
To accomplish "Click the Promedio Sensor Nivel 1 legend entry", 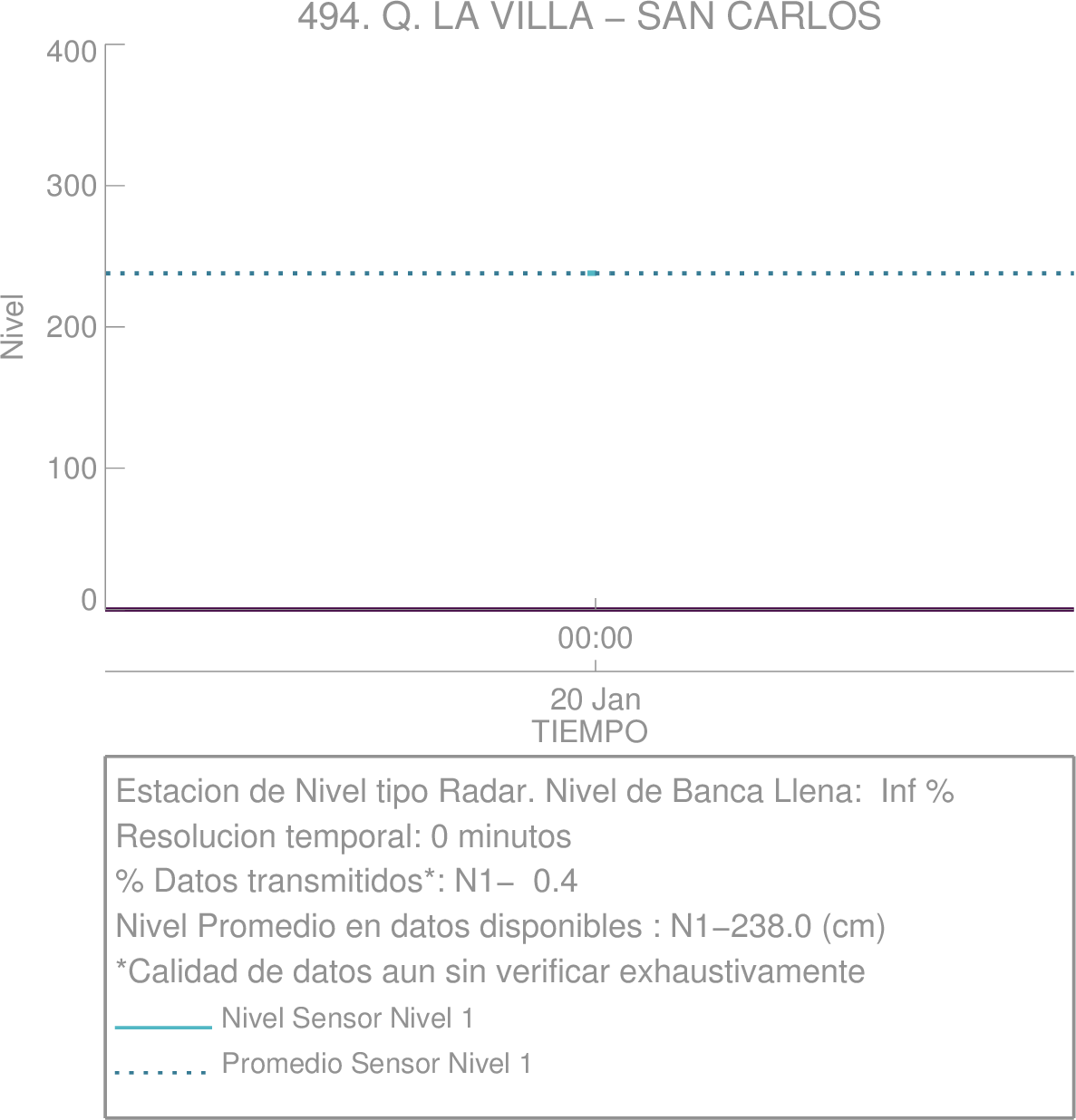I will click(x=377, y=1064).
